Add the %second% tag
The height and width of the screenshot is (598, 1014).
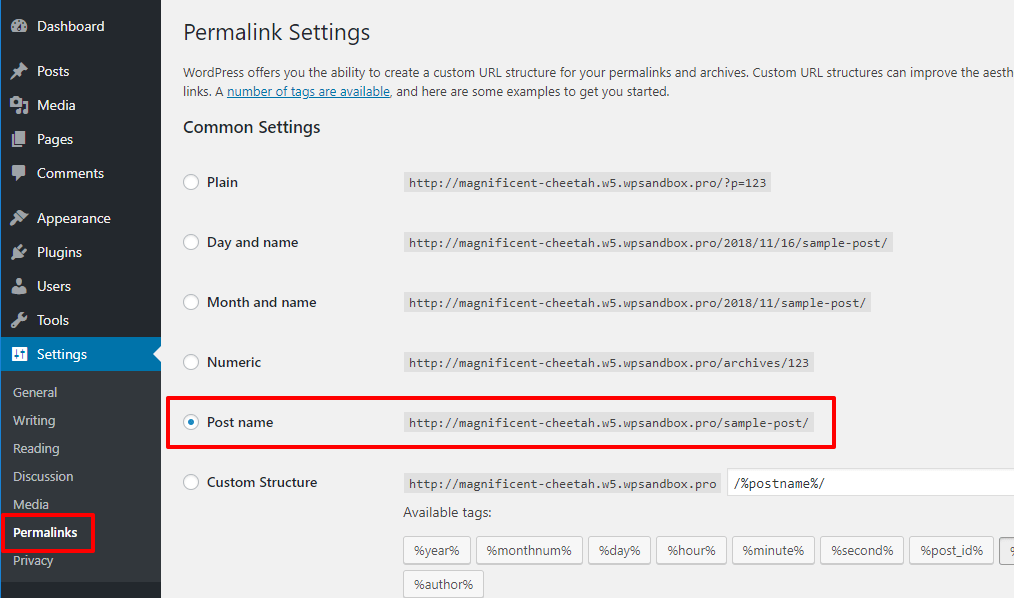click(x=862, y=550)
